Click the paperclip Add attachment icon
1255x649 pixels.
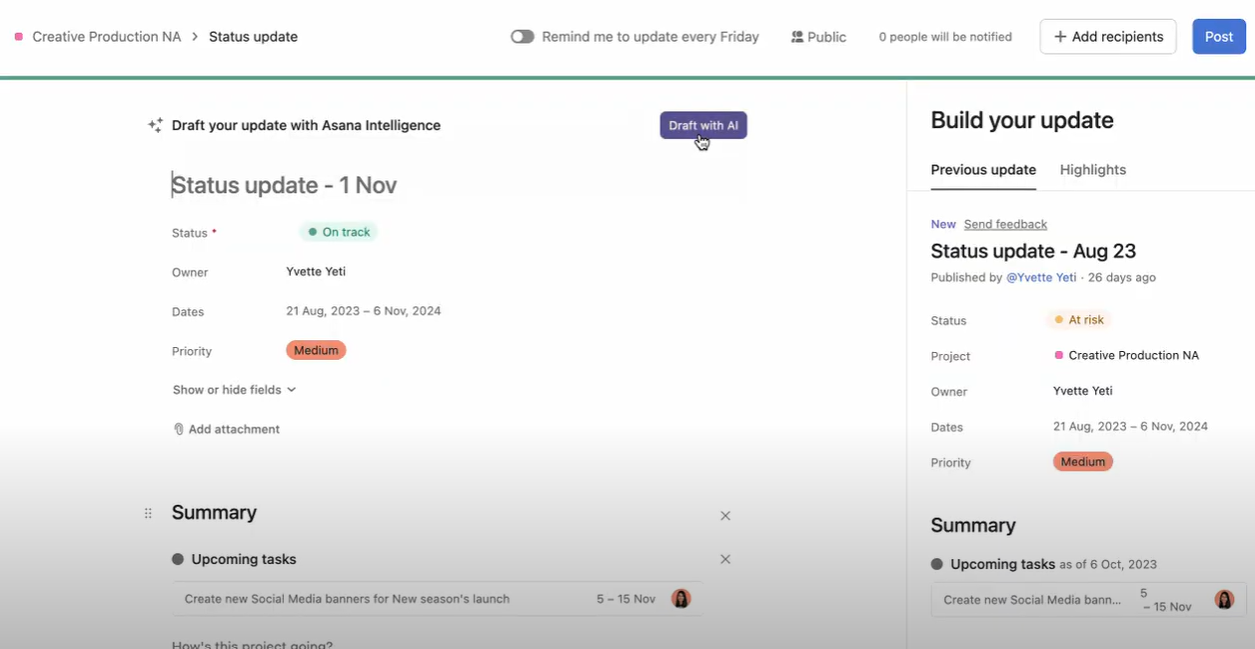point(179,429)
